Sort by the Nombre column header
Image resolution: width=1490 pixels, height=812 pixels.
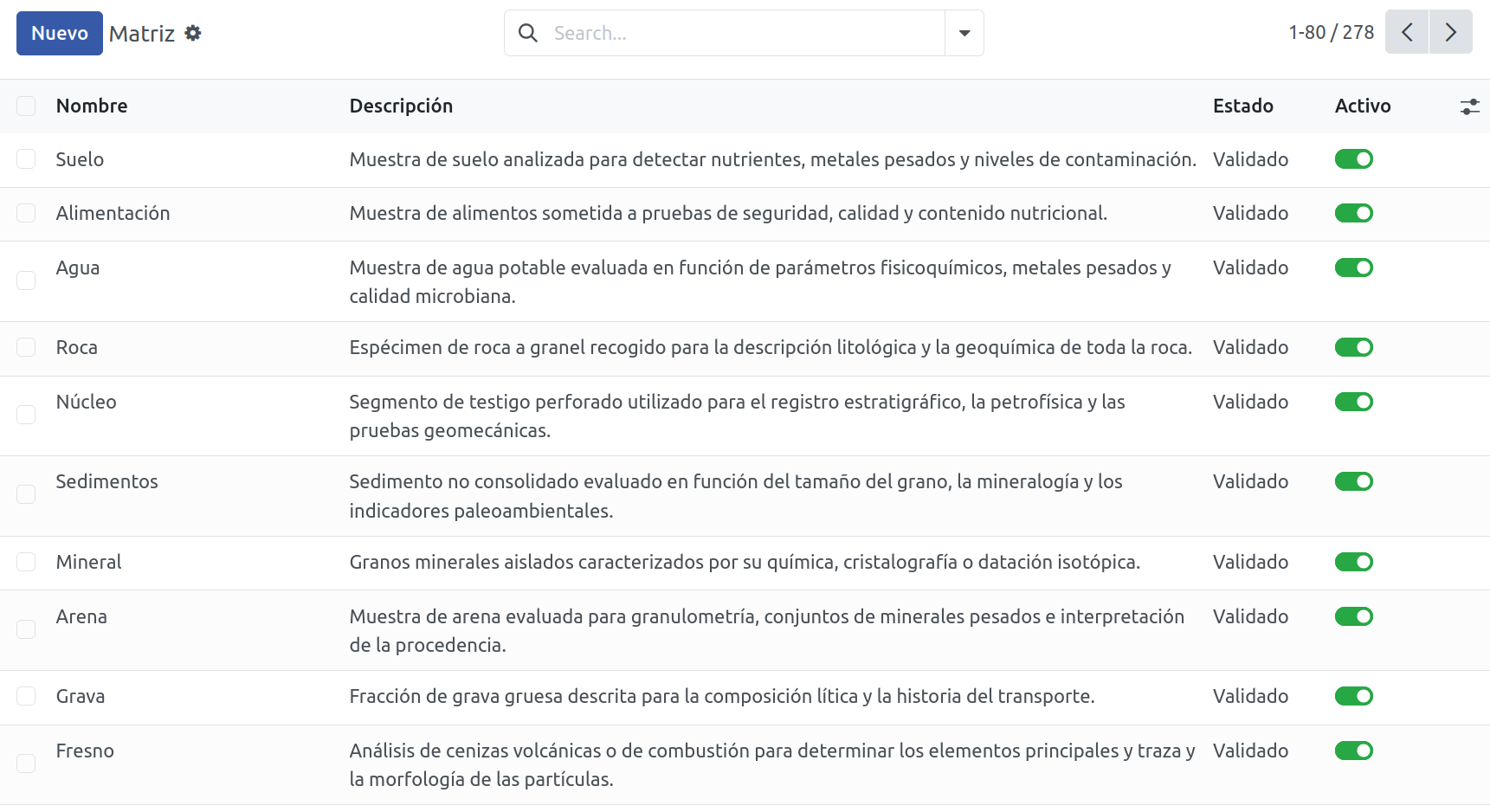[92, 106]
